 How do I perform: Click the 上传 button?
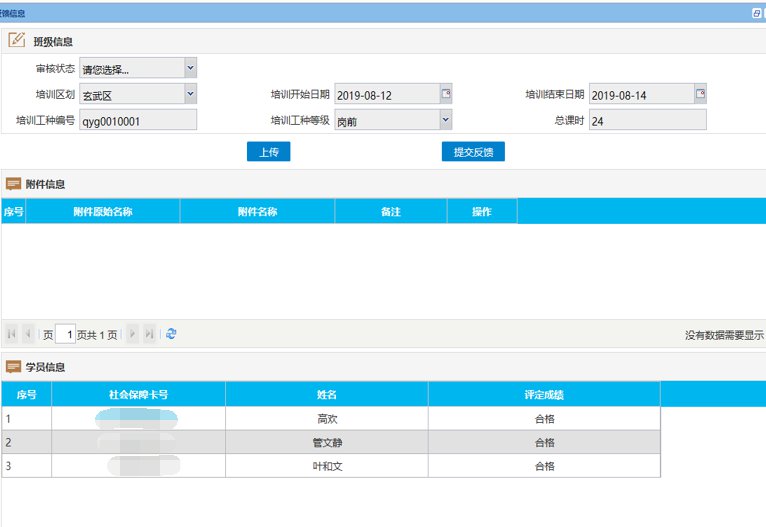tap(268, 152)
